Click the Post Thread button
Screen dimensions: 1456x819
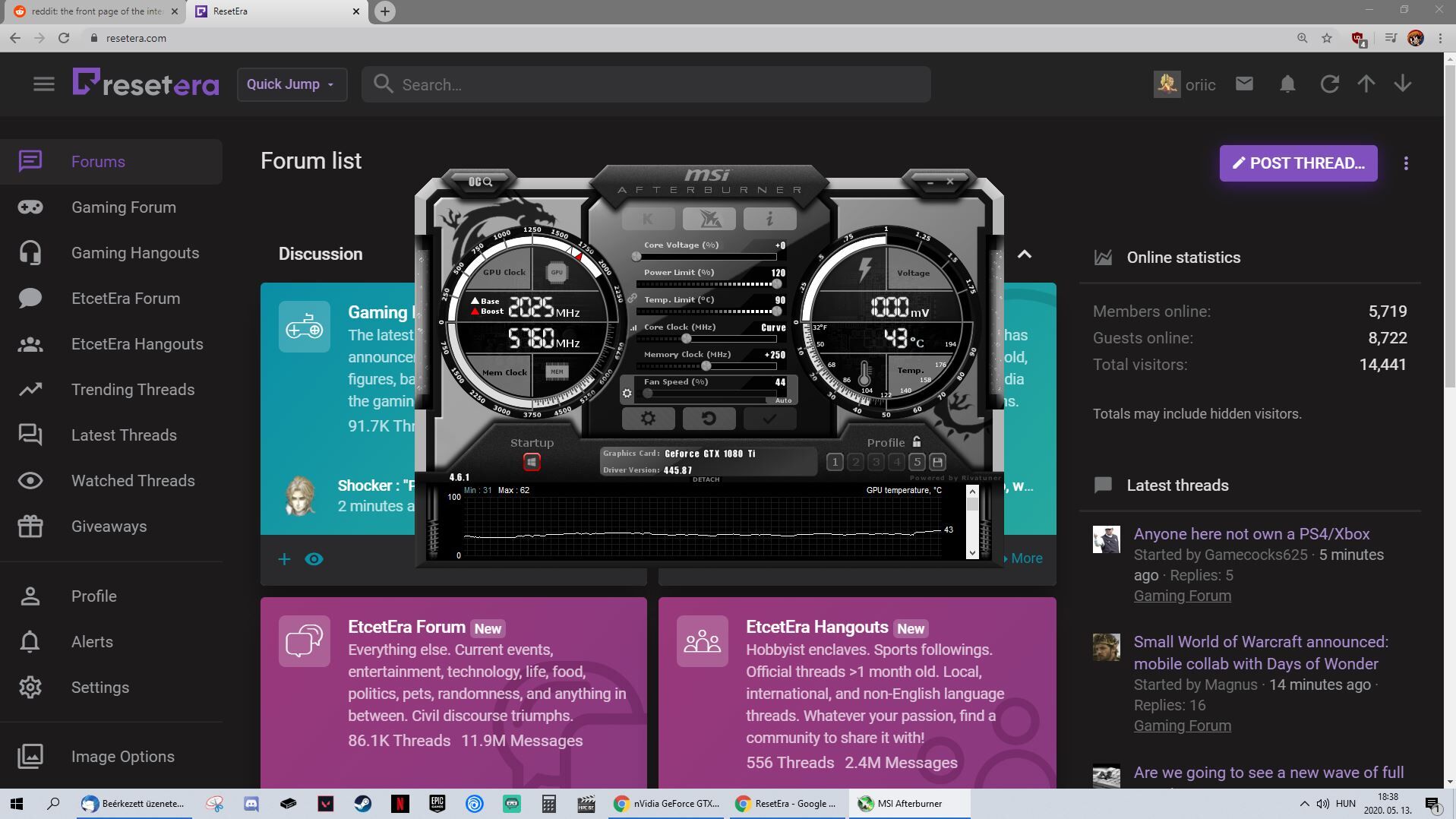point(1299,163)
